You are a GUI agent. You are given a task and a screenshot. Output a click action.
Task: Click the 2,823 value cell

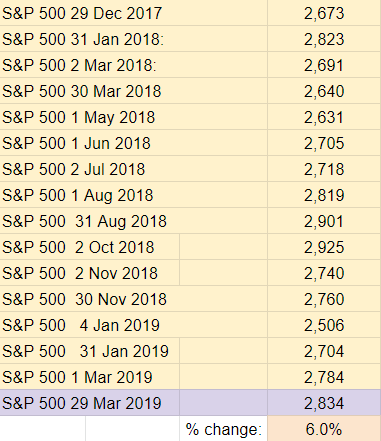[324, 39]
